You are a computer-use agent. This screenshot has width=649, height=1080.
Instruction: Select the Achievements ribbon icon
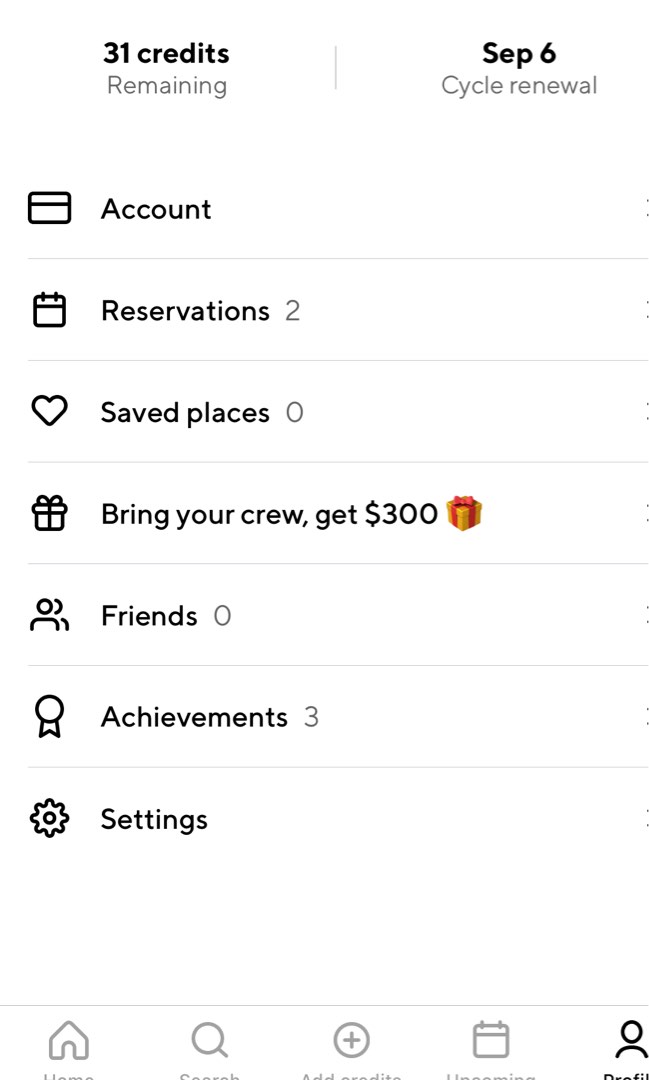click(x=49, y=716)
